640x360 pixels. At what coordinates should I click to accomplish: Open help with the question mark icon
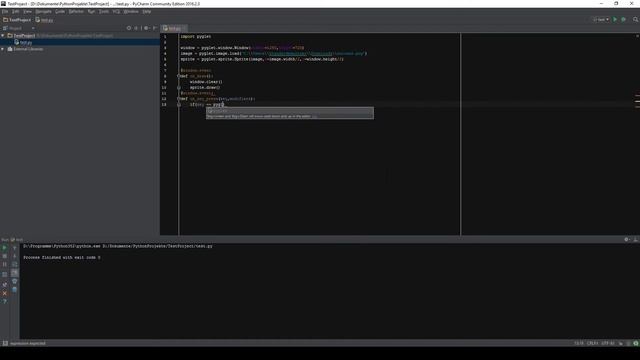coord(4,302)
